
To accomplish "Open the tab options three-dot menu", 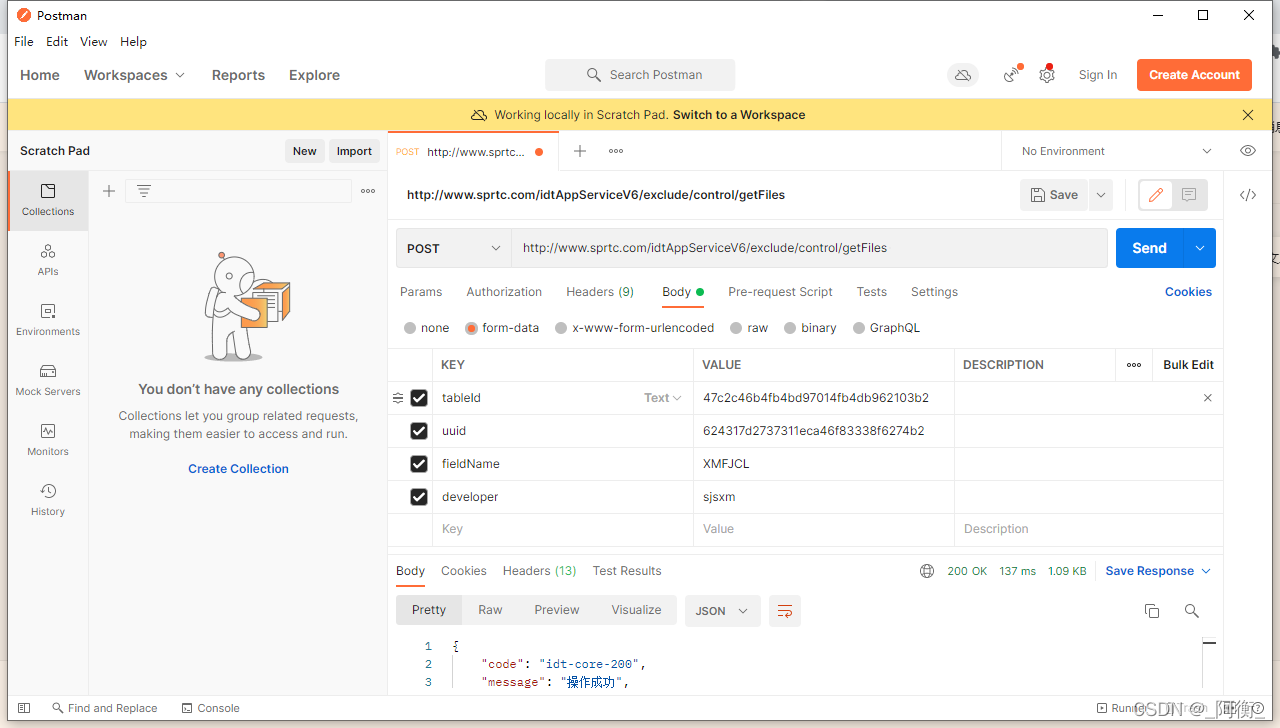I will coord(616,151).
